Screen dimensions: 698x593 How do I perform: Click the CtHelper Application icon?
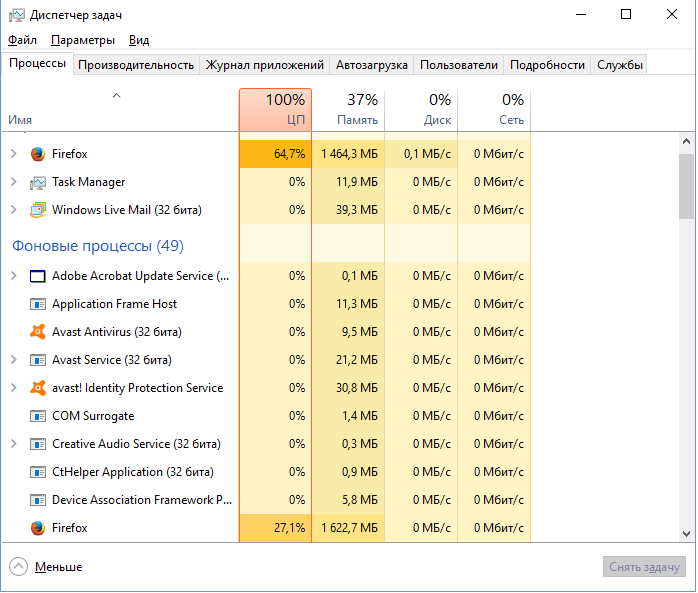point(38,472)
